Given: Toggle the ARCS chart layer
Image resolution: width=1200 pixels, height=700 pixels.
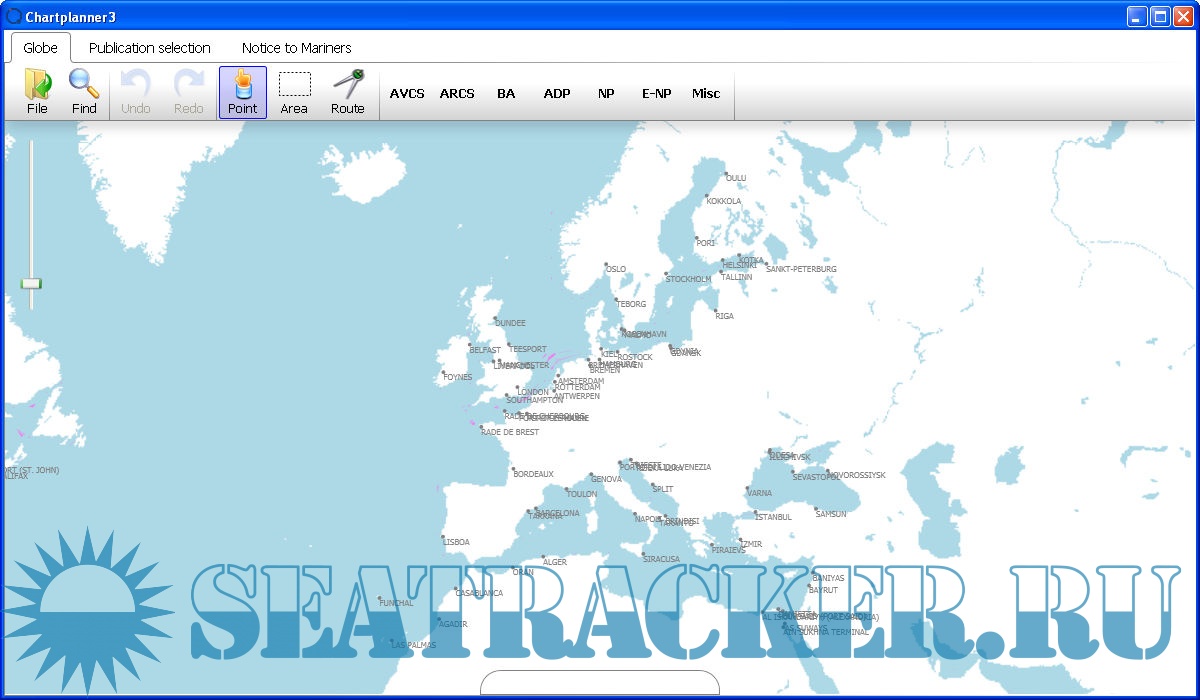Looking at the screenshot, I should pos(457,93).
